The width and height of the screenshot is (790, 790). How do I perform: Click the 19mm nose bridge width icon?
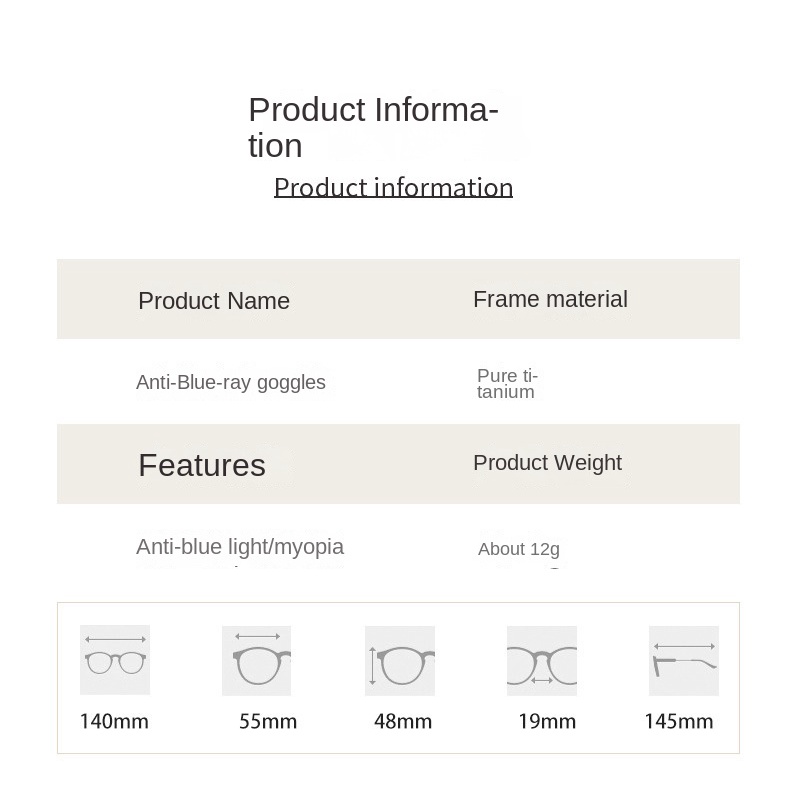point(542,660)
